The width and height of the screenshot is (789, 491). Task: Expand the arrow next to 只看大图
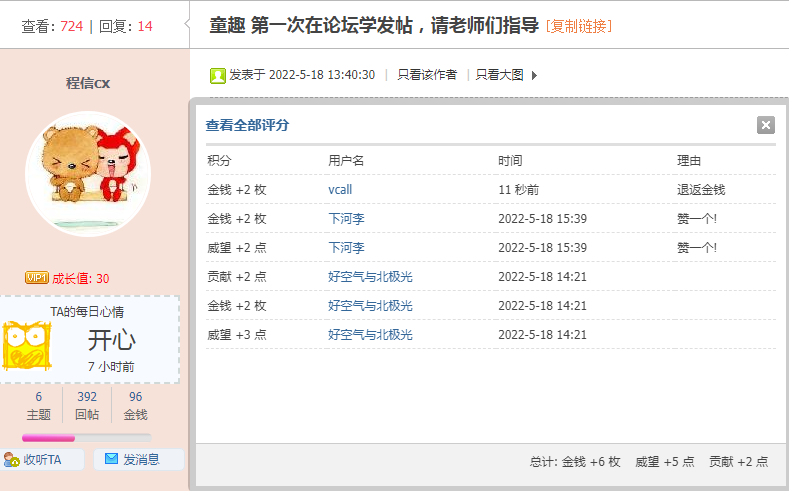(x=534, y=75)
